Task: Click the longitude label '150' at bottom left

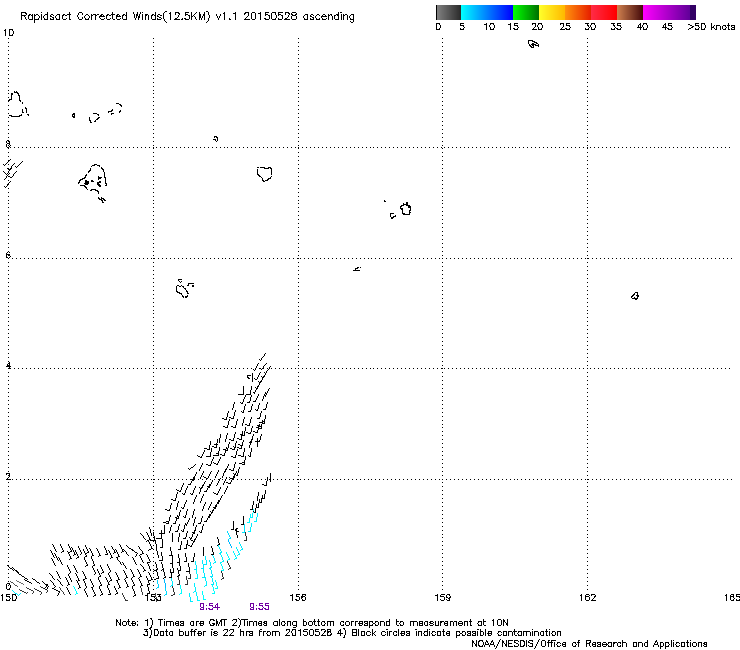Action: tap(8, 598)
